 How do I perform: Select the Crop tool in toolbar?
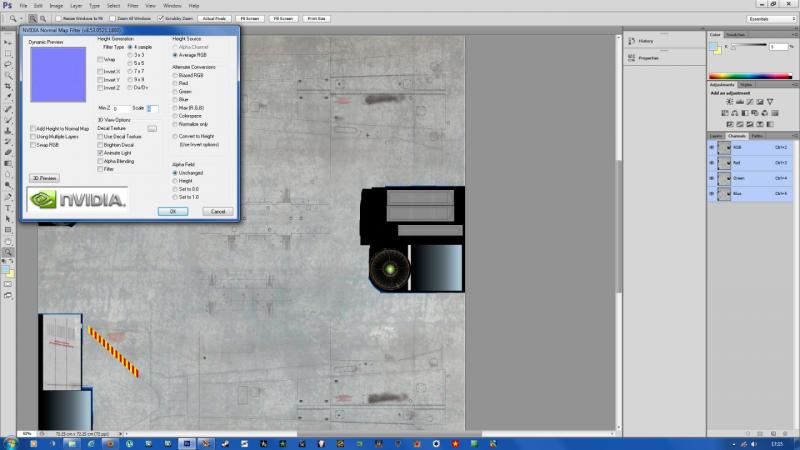[8, 86]
